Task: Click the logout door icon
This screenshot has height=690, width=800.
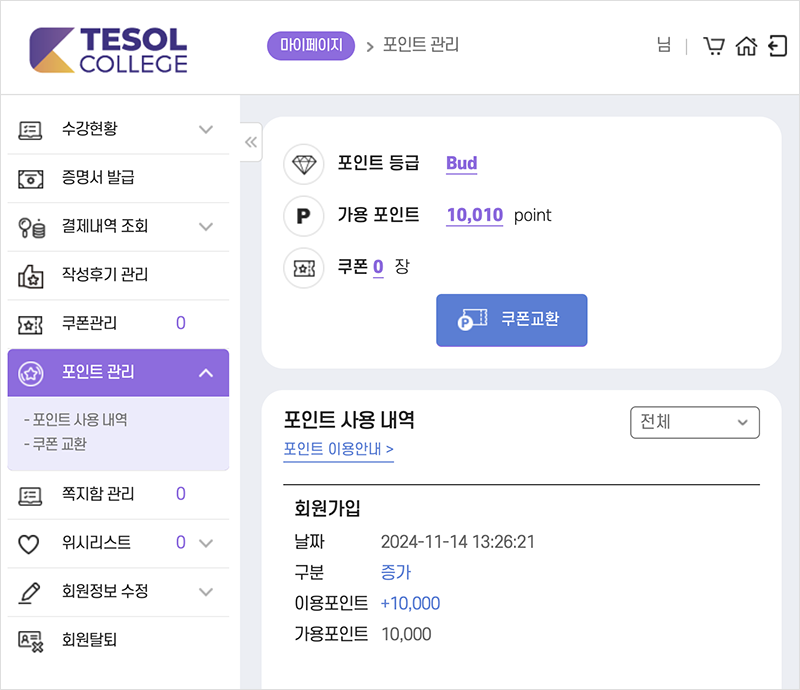Action: (778, 46)
